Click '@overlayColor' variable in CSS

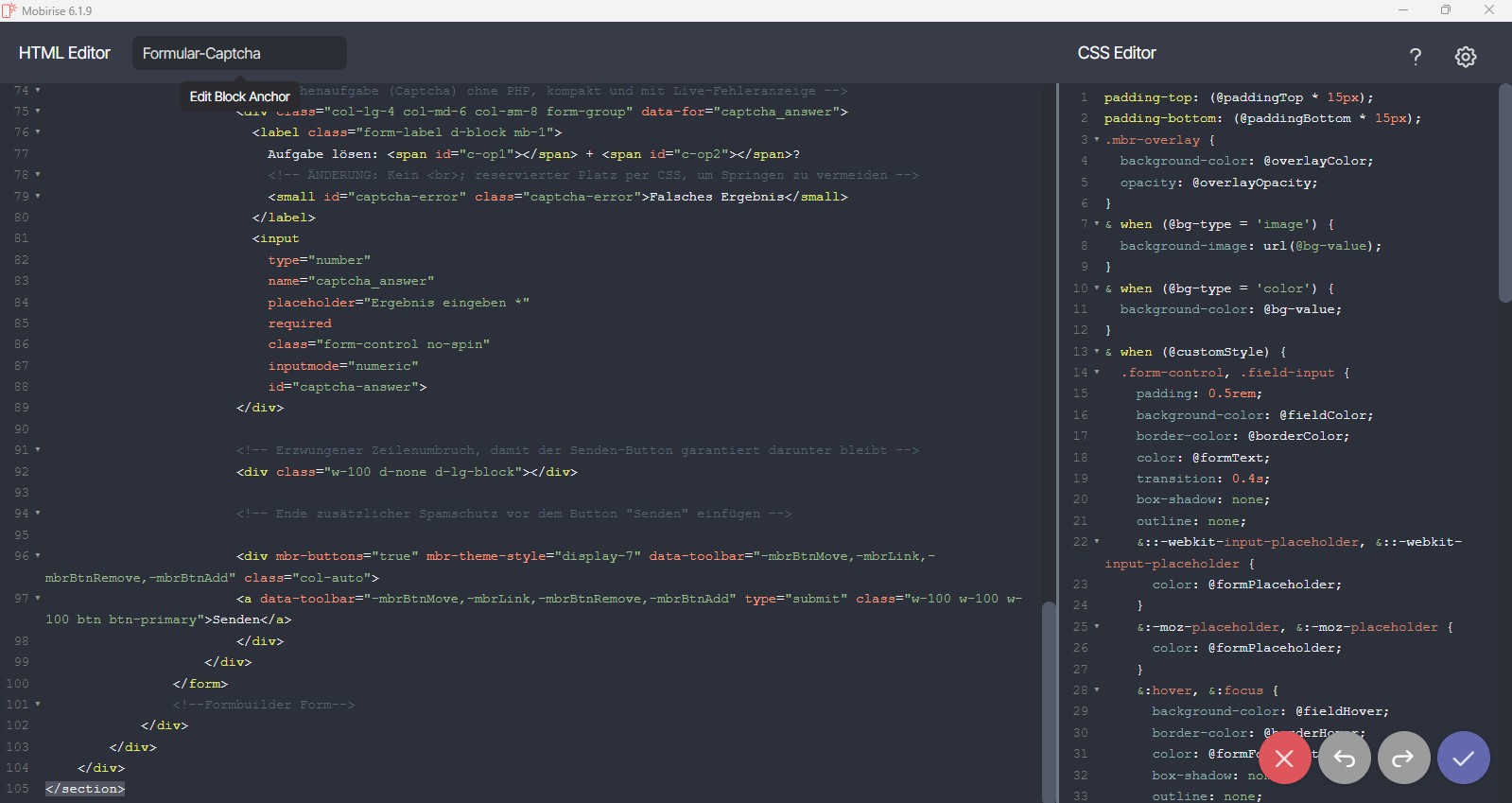(x=1318, y=161)
